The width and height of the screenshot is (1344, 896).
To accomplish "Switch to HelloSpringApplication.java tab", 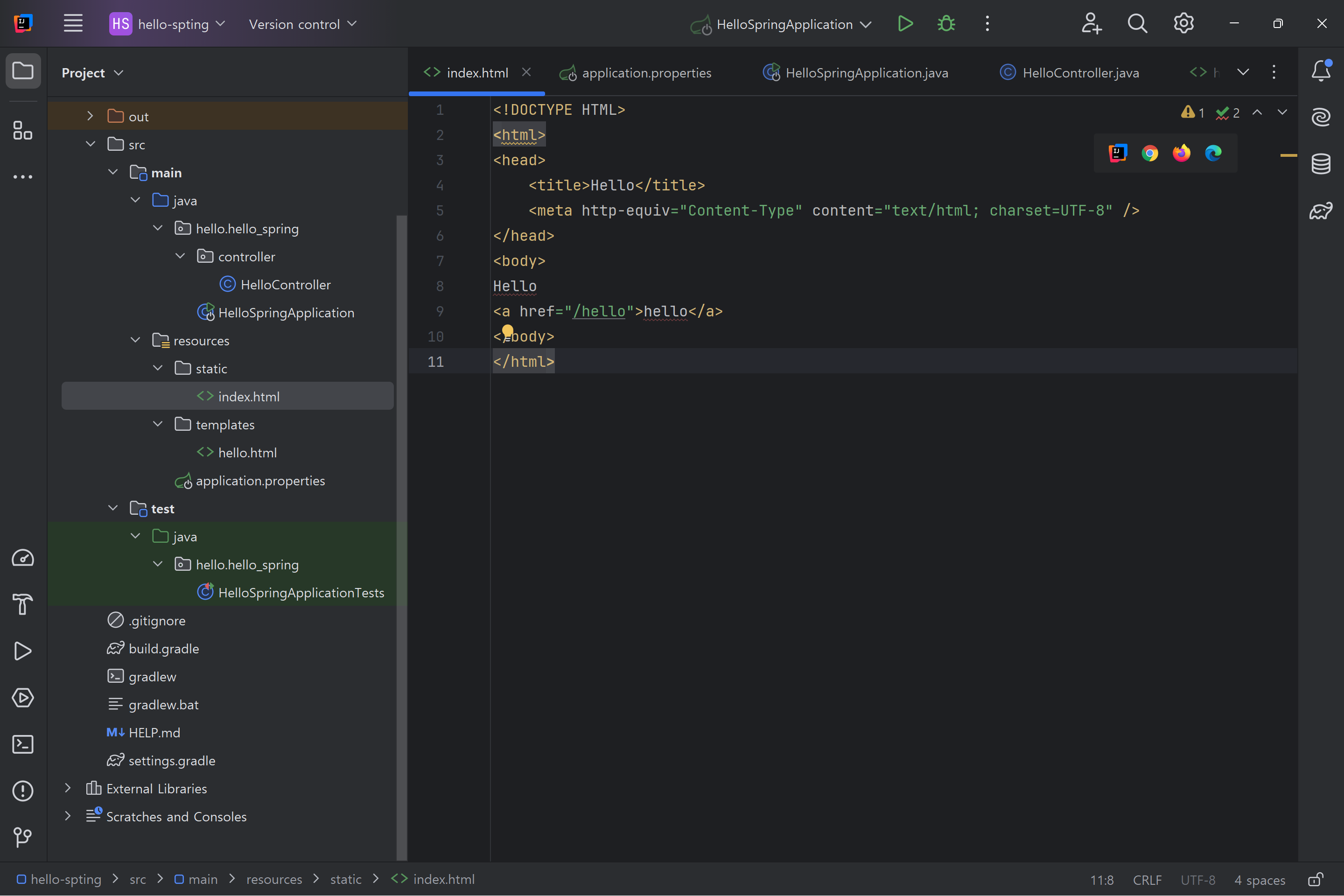I will coord(855,73).
